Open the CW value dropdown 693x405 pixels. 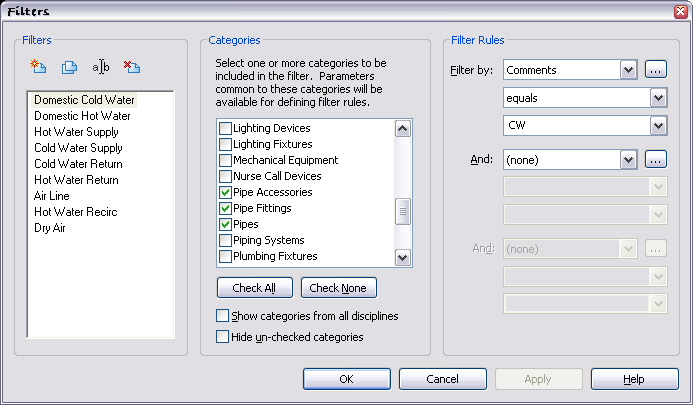click(x=657, y=126)
